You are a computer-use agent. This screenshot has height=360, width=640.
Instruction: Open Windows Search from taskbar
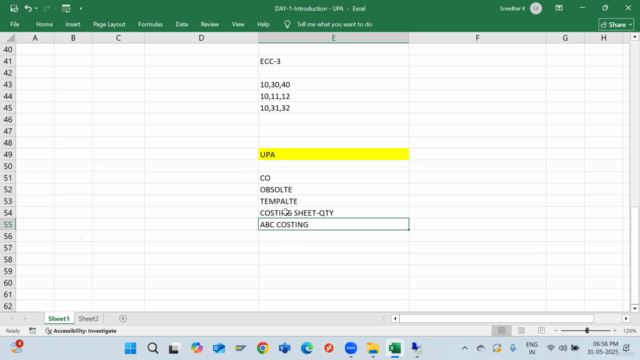(153, 348)
